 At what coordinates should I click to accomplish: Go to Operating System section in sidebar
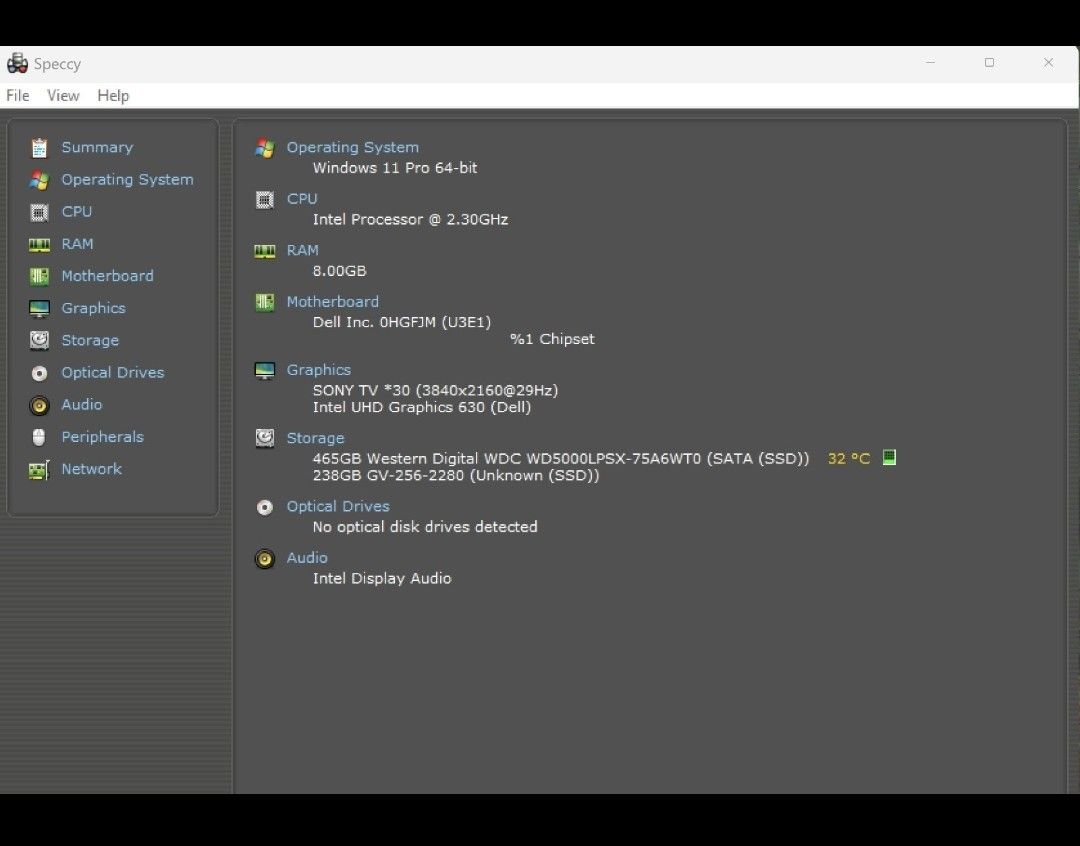click(x=127, y=180)
